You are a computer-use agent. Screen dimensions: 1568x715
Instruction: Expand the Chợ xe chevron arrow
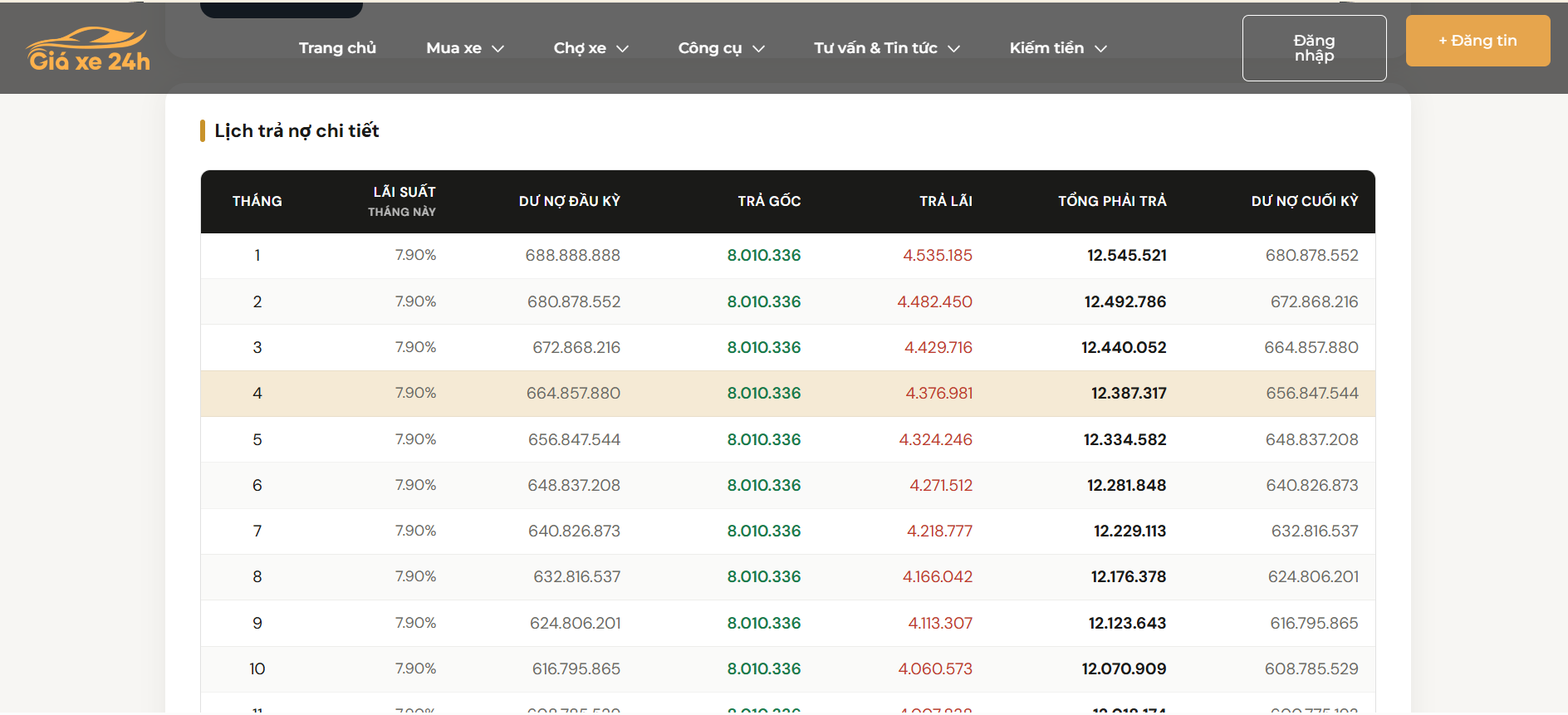[623, 49]
